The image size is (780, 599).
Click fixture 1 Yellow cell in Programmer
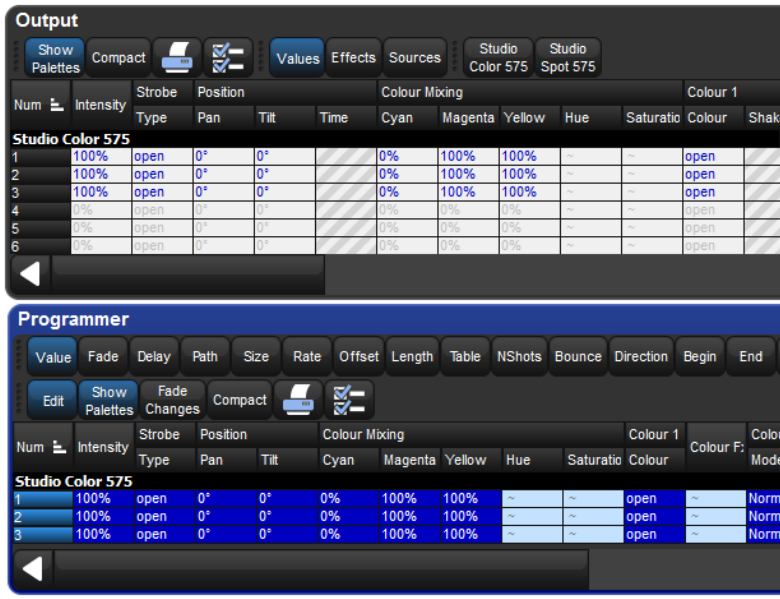pos(471,499)
